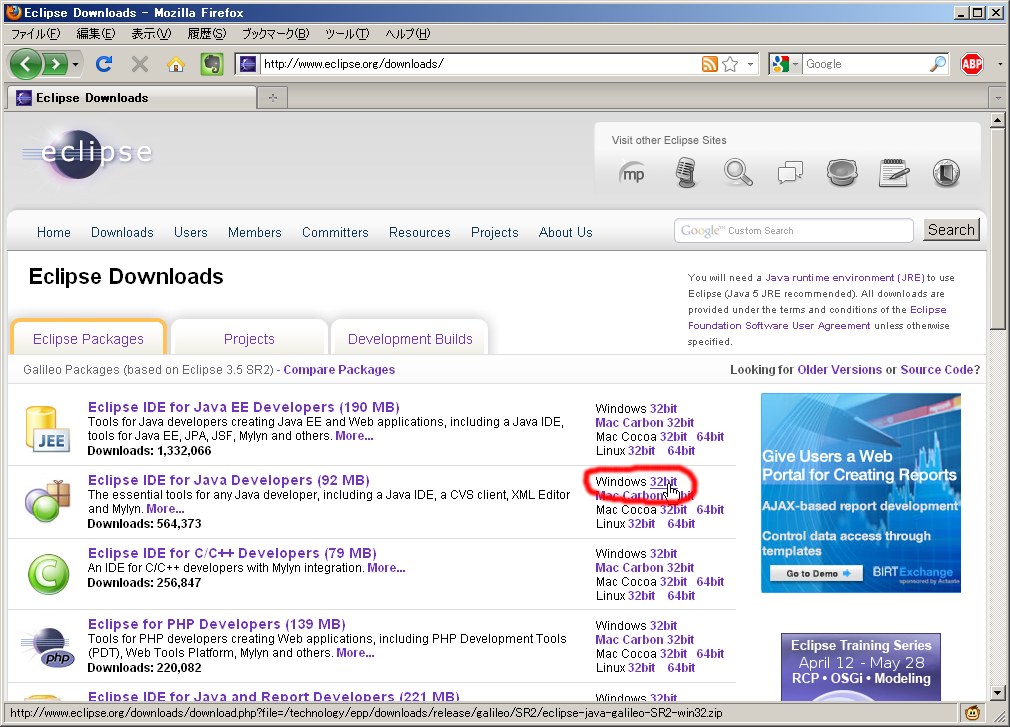The width and height of the screenshot is (1010, 727).
Task: Open Eclipse IDE for Java EE Developers title
Action: click(x=243, y=407)
